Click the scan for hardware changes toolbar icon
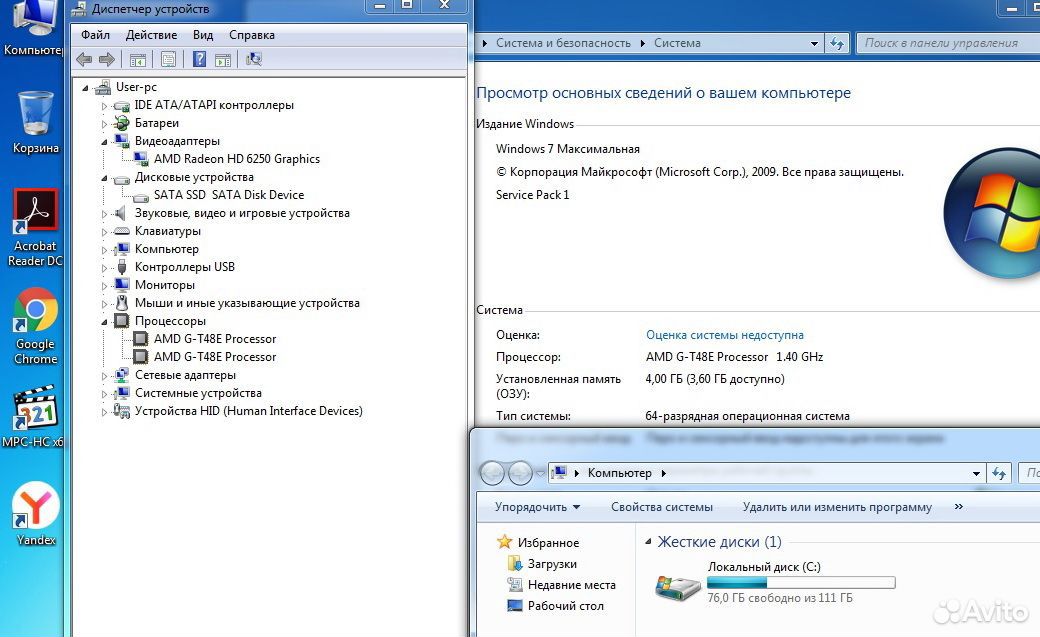The width and height of the screenshot is (1040, 637). pos(253,60)
